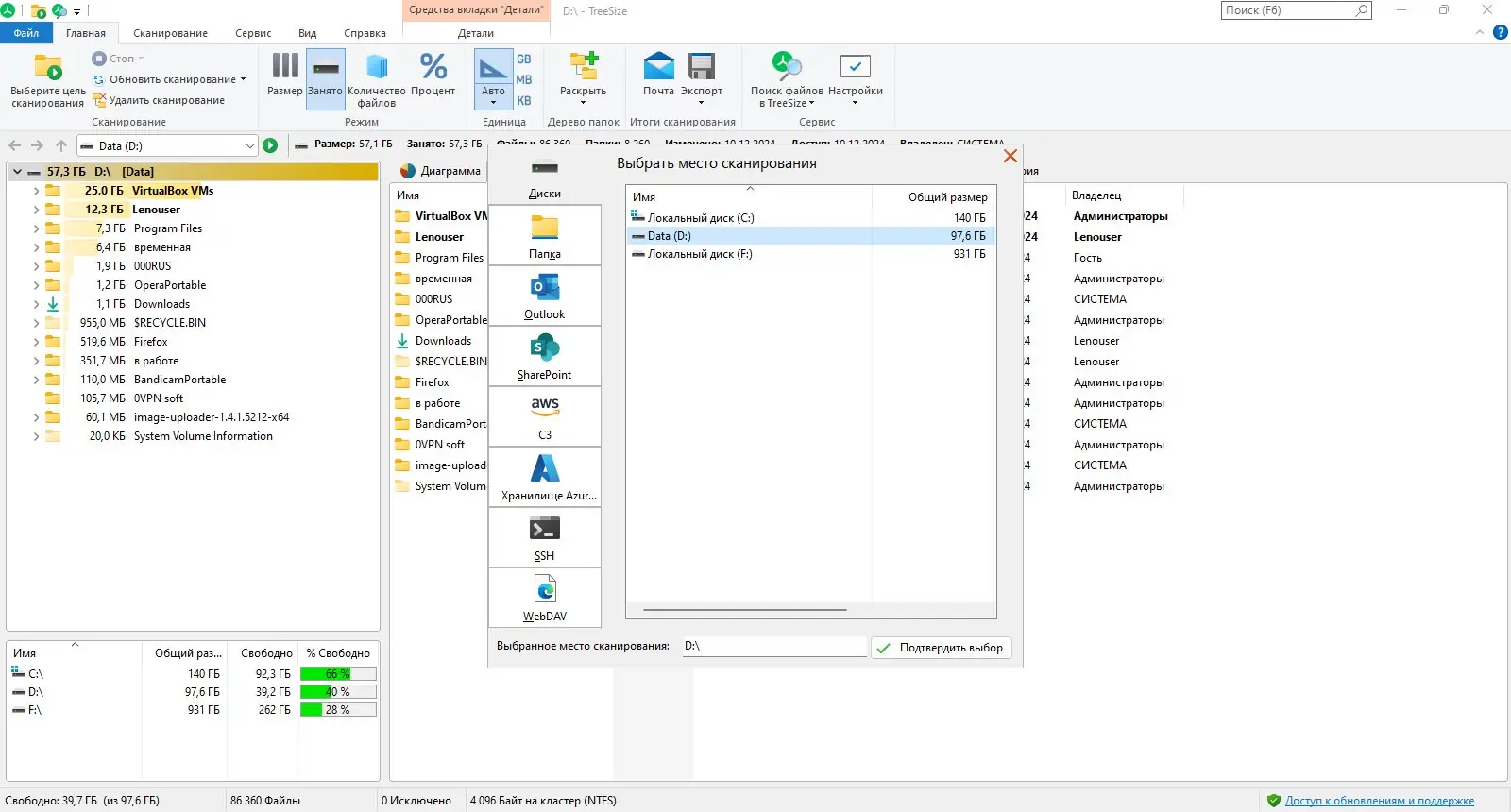The width and height of the screenshot is (1511, 812).
Task: Expand the Downloads tree node
Action: [36, 304]
